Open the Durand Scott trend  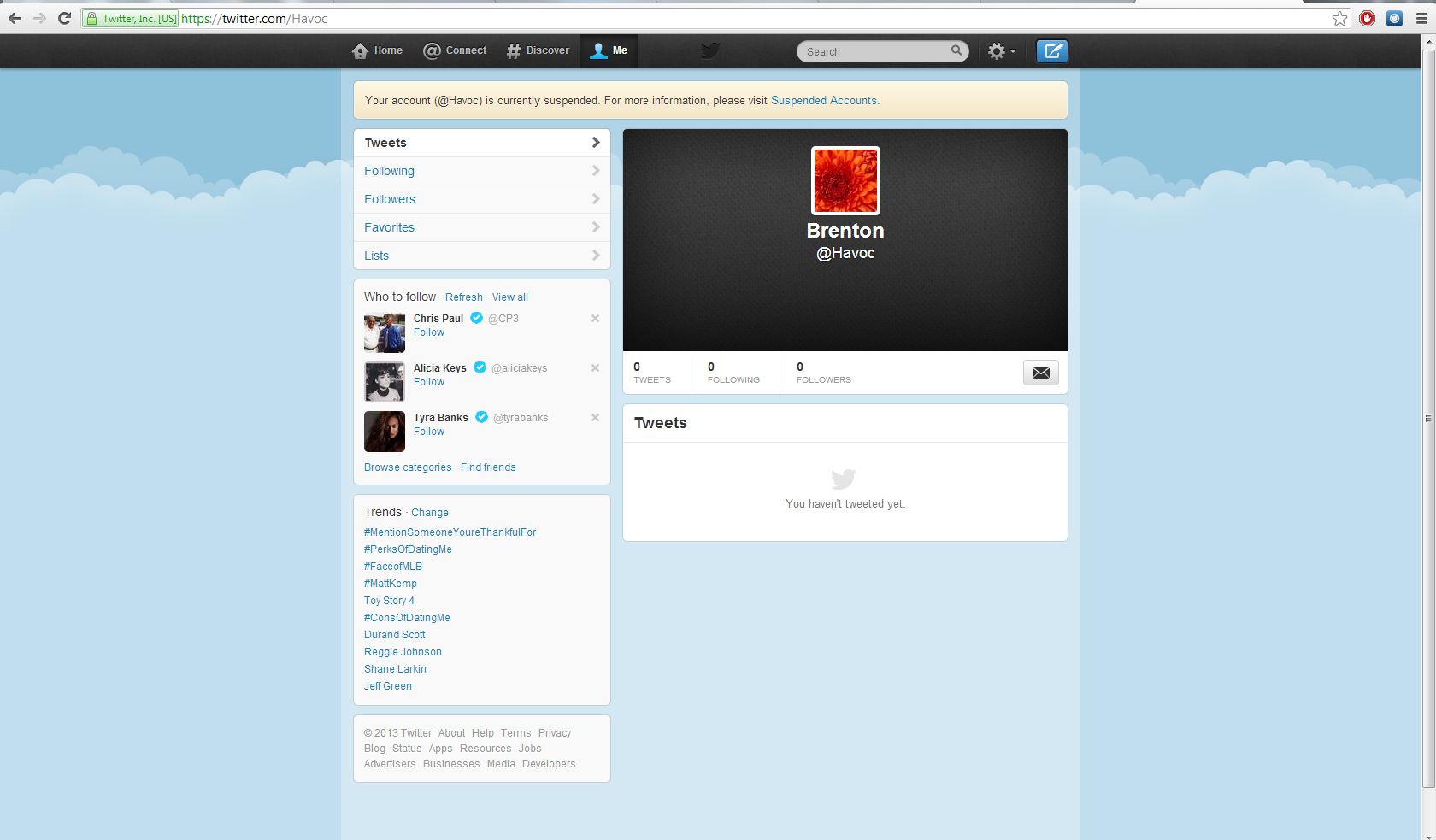(395, 635)
